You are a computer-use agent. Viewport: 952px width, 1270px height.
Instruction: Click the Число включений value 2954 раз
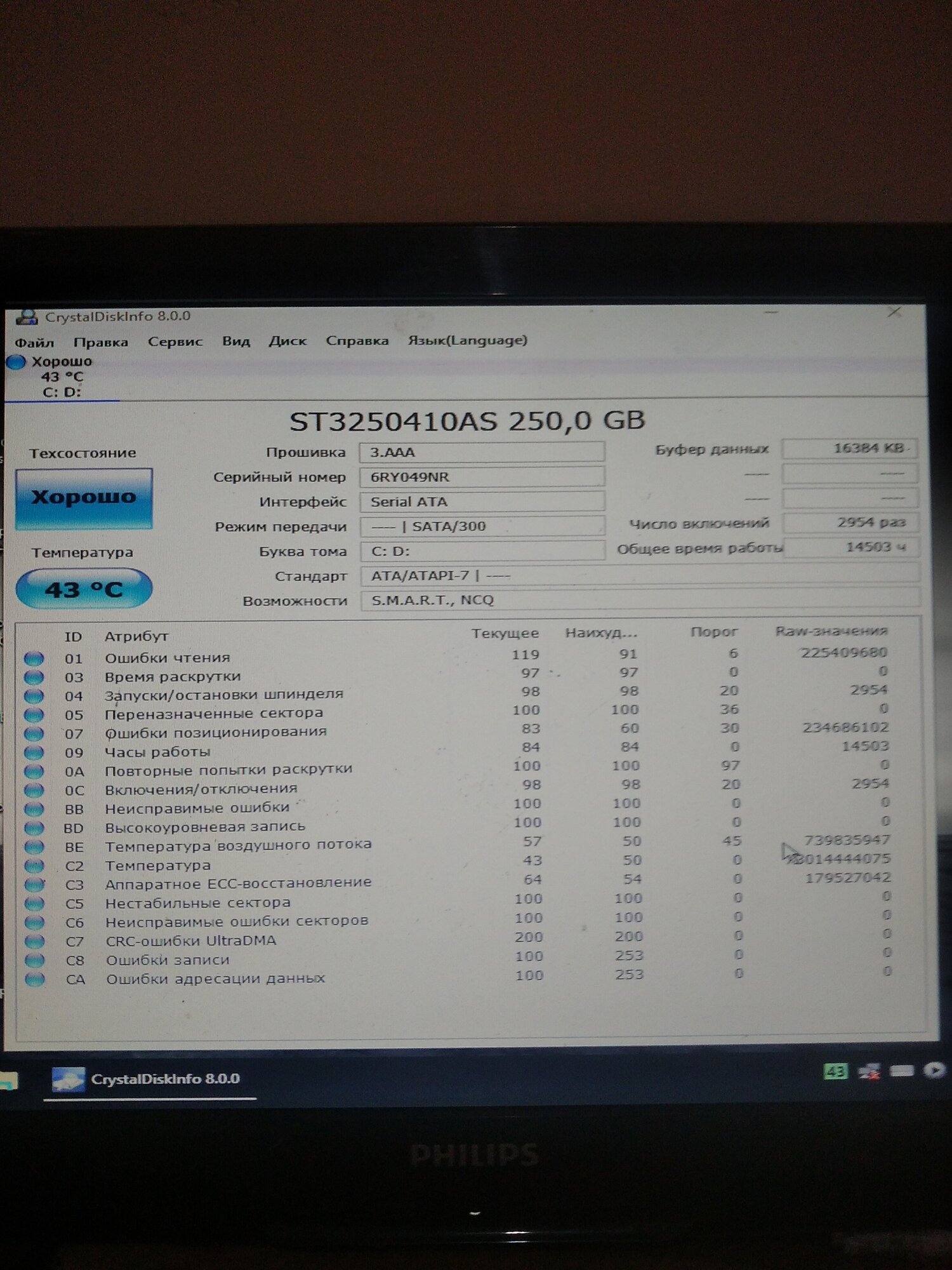click(850, 523)
